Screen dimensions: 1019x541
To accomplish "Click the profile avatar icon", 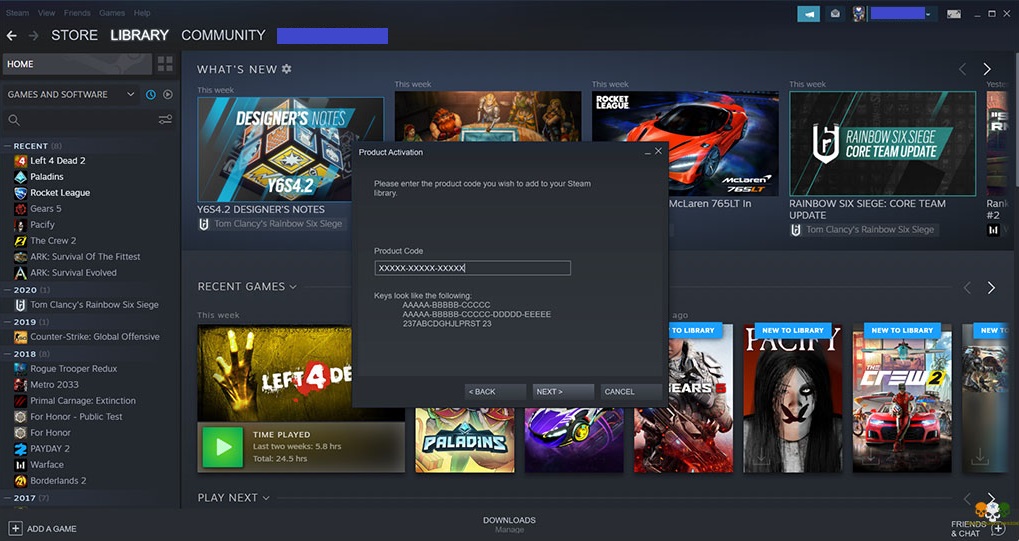I will click(x=858, y=14).
